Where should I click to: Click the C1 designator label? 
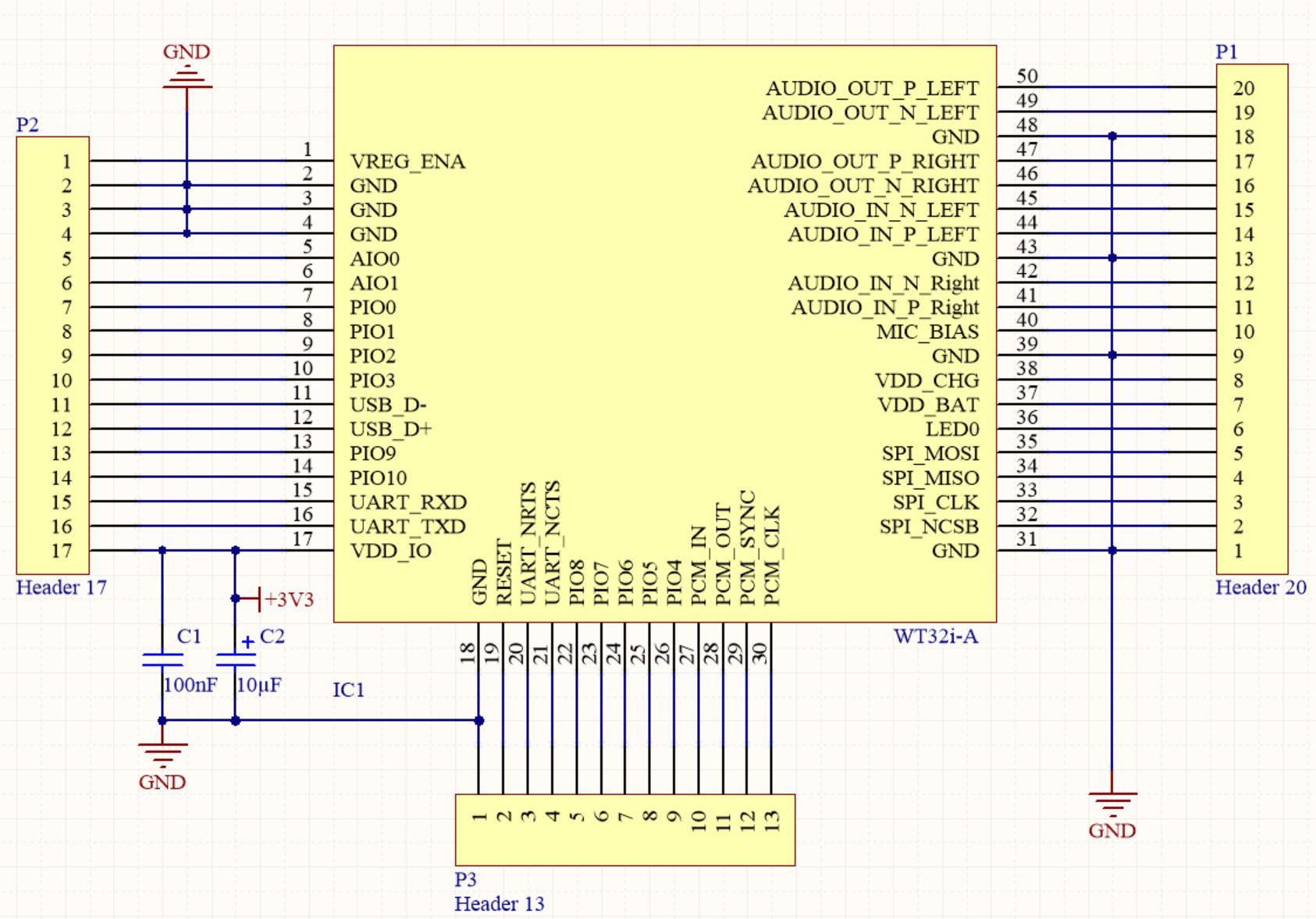(190, 637)
